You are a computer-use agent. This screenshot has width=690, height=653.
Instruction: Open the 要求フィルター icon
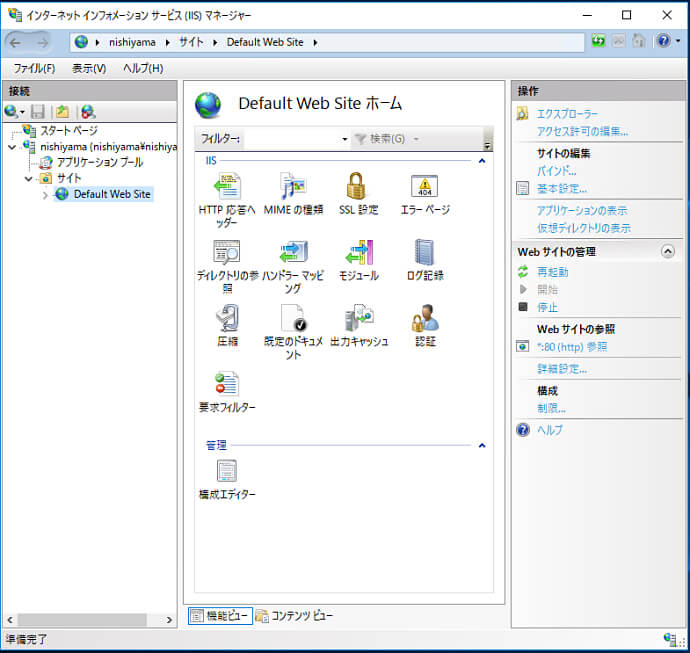[227, 384]
